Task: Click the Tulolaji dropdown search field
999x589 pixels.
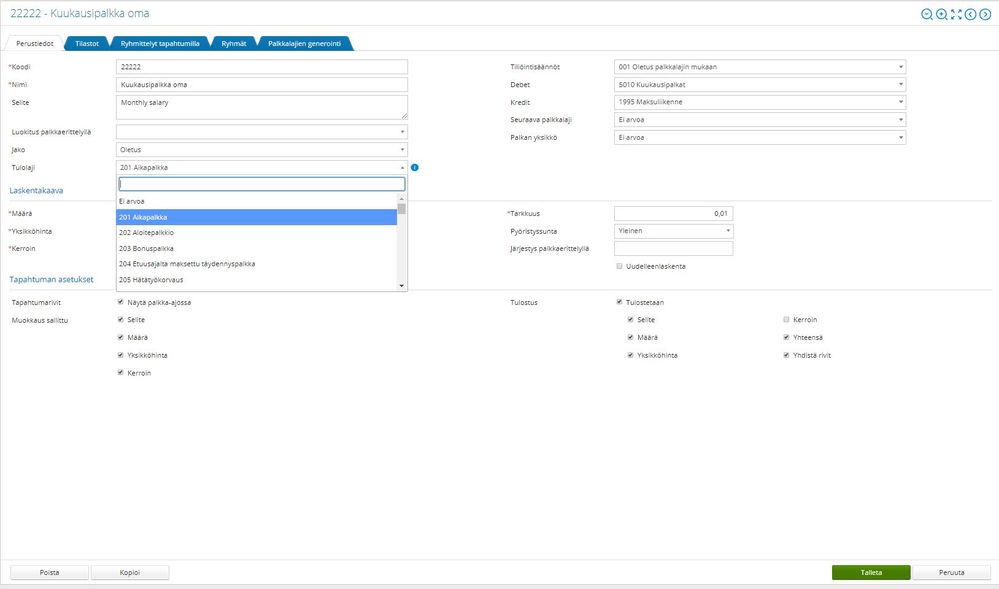Action: (262, 184)
